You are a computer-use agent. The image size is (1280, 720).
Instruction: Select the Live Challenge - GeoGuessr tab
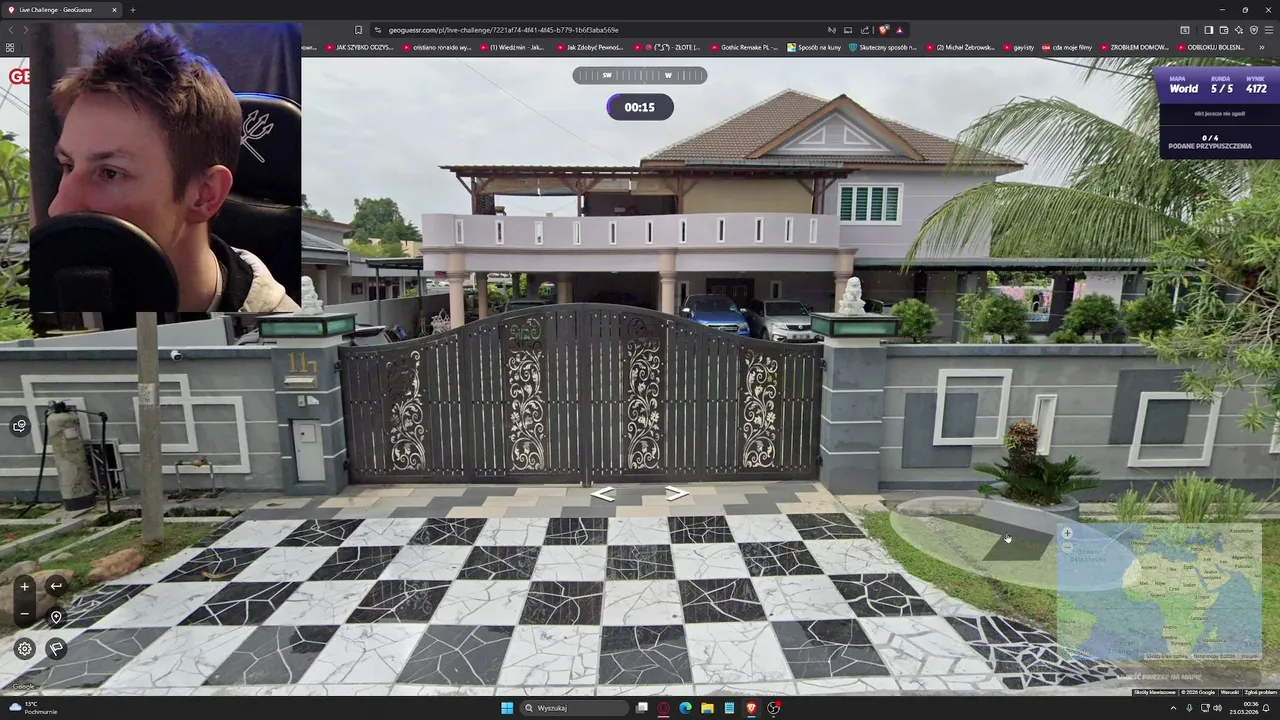click(62, 10)
